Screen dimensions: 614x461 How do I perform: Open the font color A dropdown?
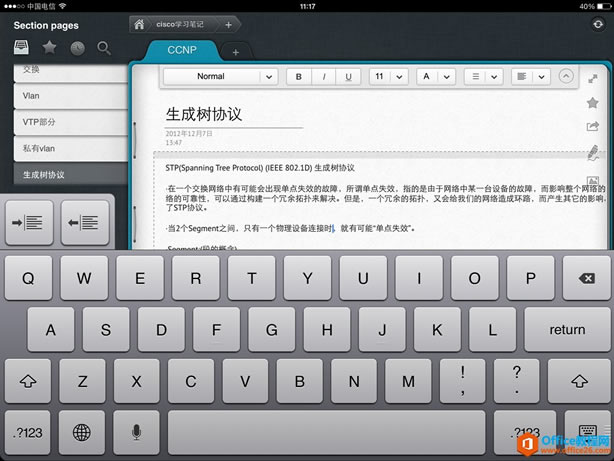pyautogui.click(x=436, y=76)
